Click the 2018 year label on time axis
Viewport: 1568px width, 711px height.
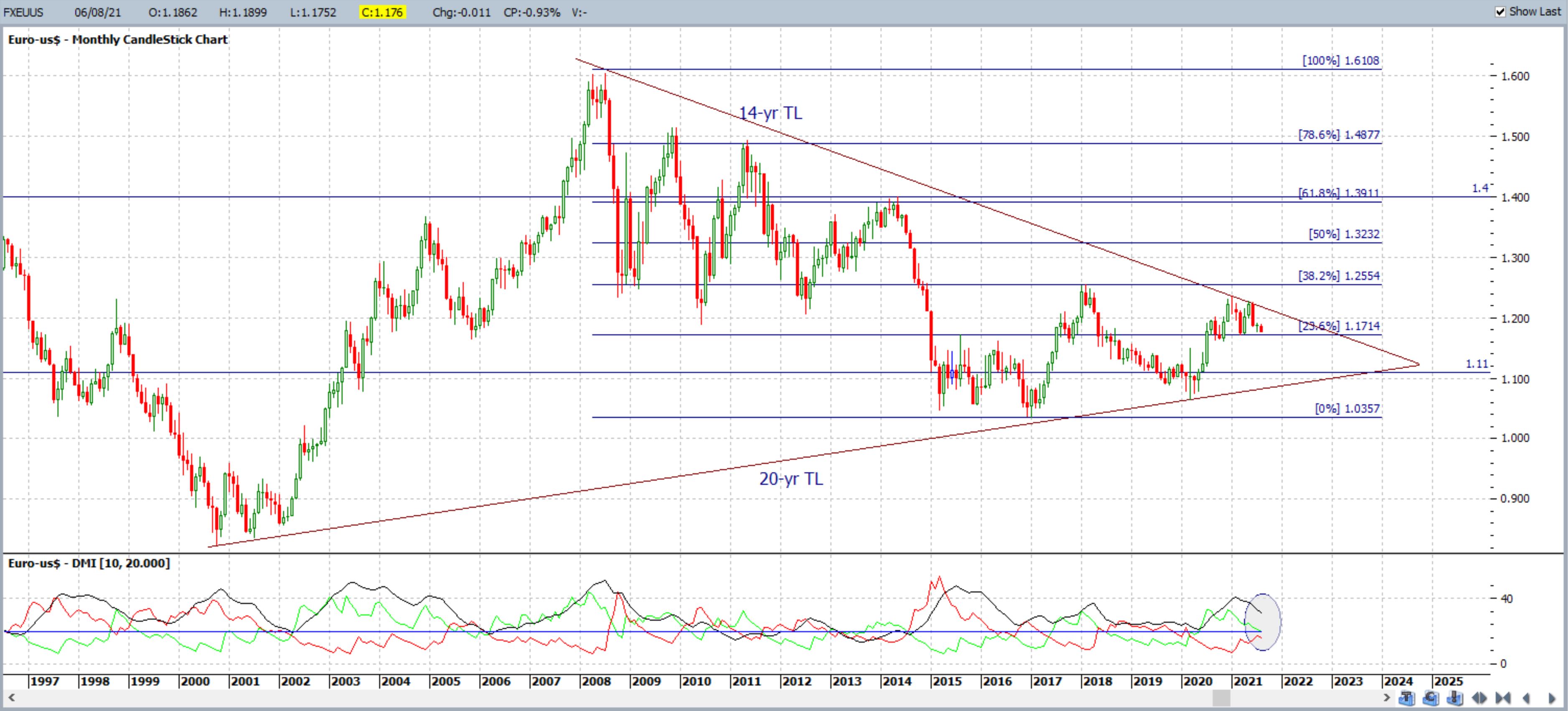click(1098, 681)
